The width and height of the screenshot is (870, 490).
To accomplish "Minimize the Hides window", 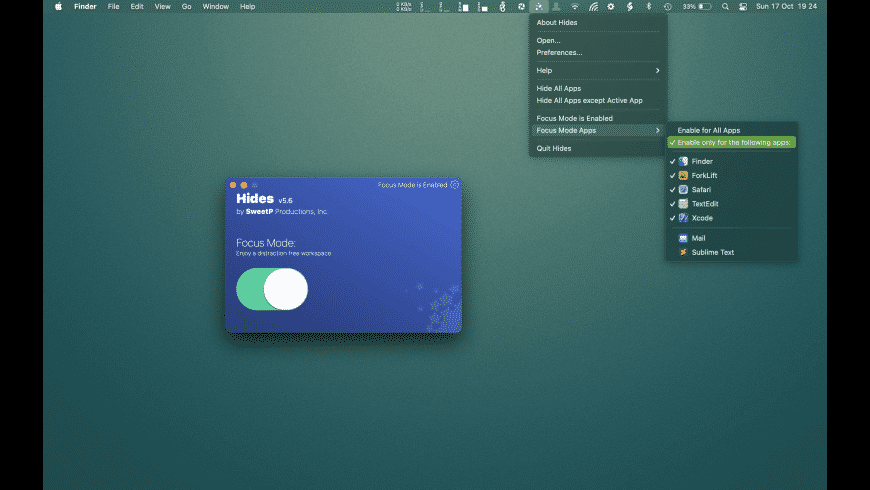I will (x=244, y=185).
